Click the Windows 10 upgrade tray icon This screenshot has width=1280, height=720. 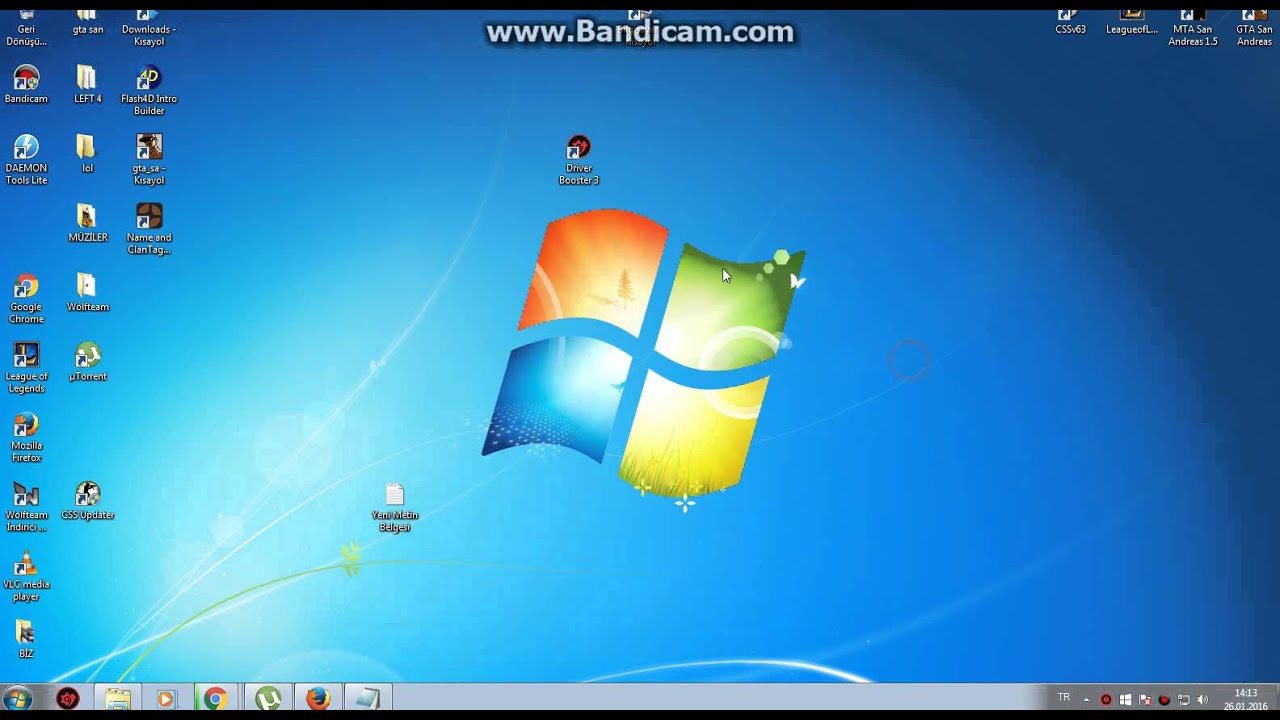coord(1125,699)
